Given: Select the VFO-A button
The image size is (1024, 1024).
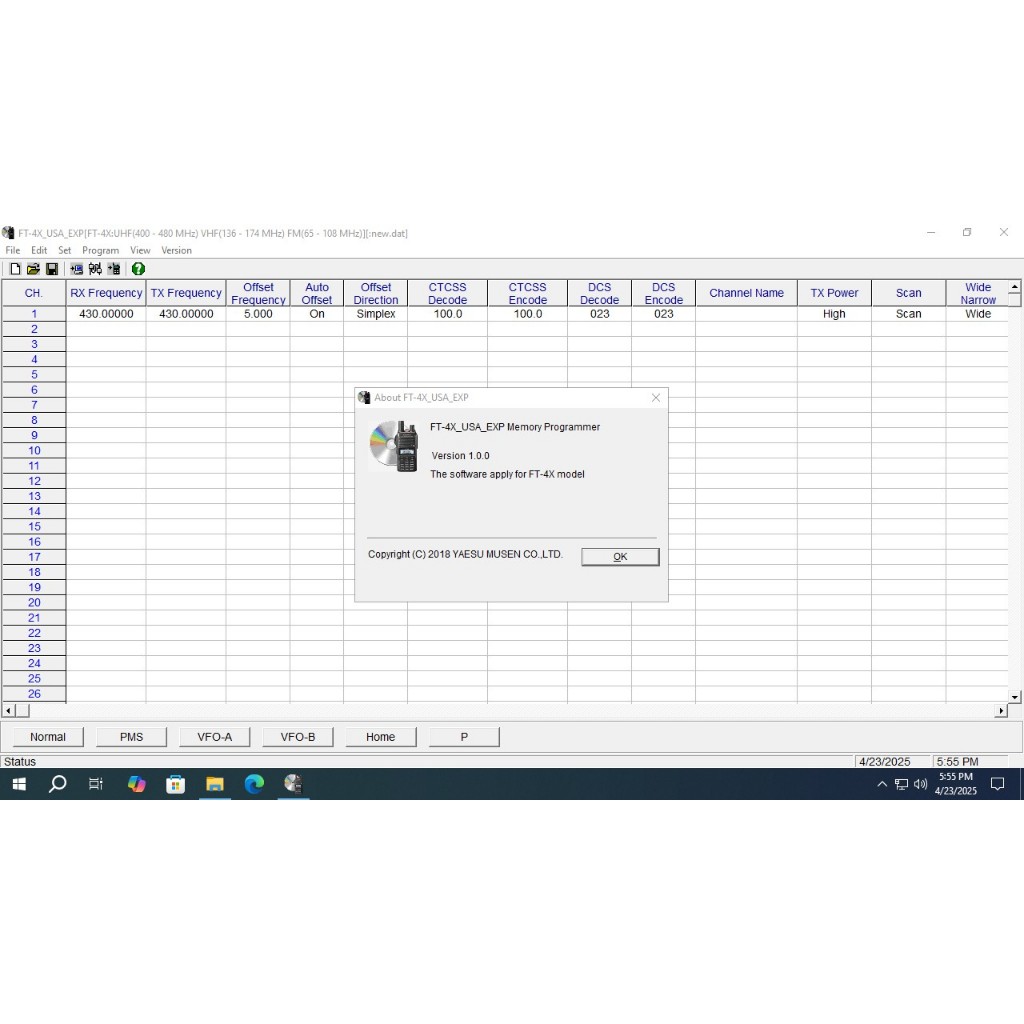Looking at the screenshot, I should [x=214, y=737].
